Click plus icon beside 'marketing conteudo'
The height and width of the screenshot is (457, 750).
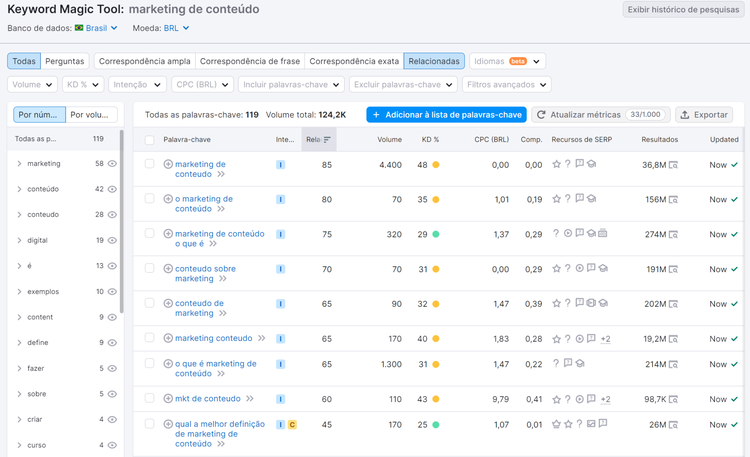click(x=168, y=338)
